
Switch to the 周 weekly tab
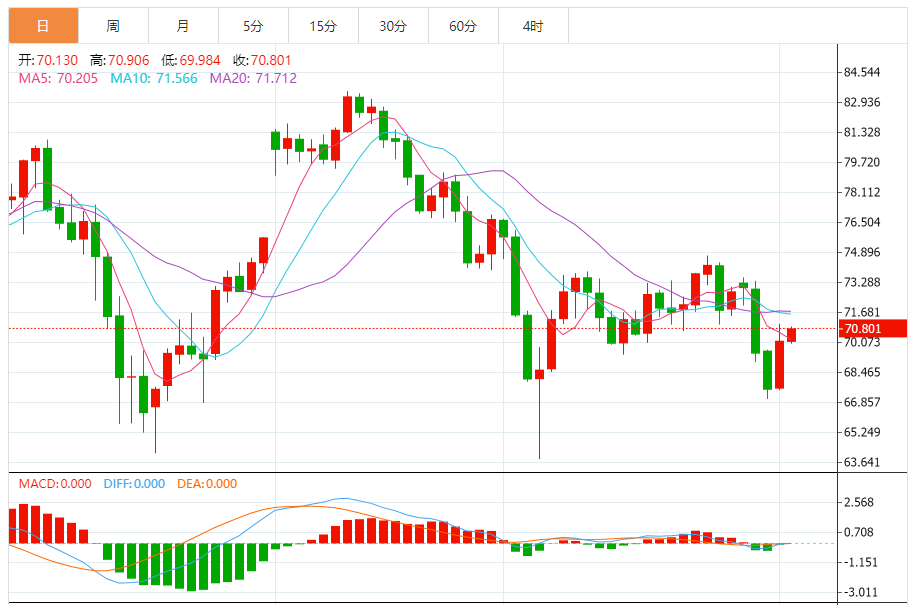click(x=113, y=26)
